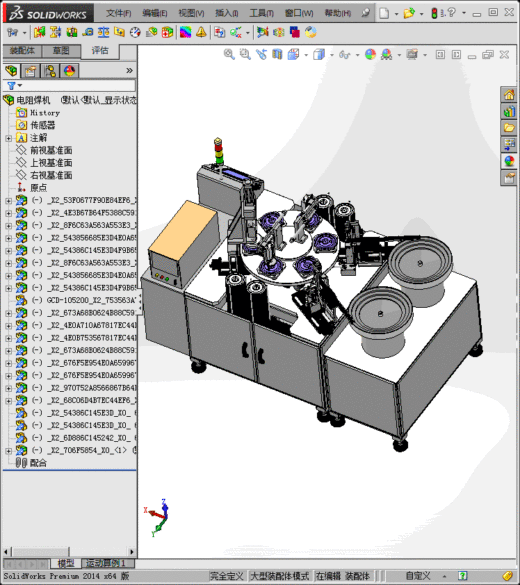Image resolution: width=520 pixels, height=585 pixels.
Task: Pin the menu bar with pushpin icon
Action: point(365,13)
